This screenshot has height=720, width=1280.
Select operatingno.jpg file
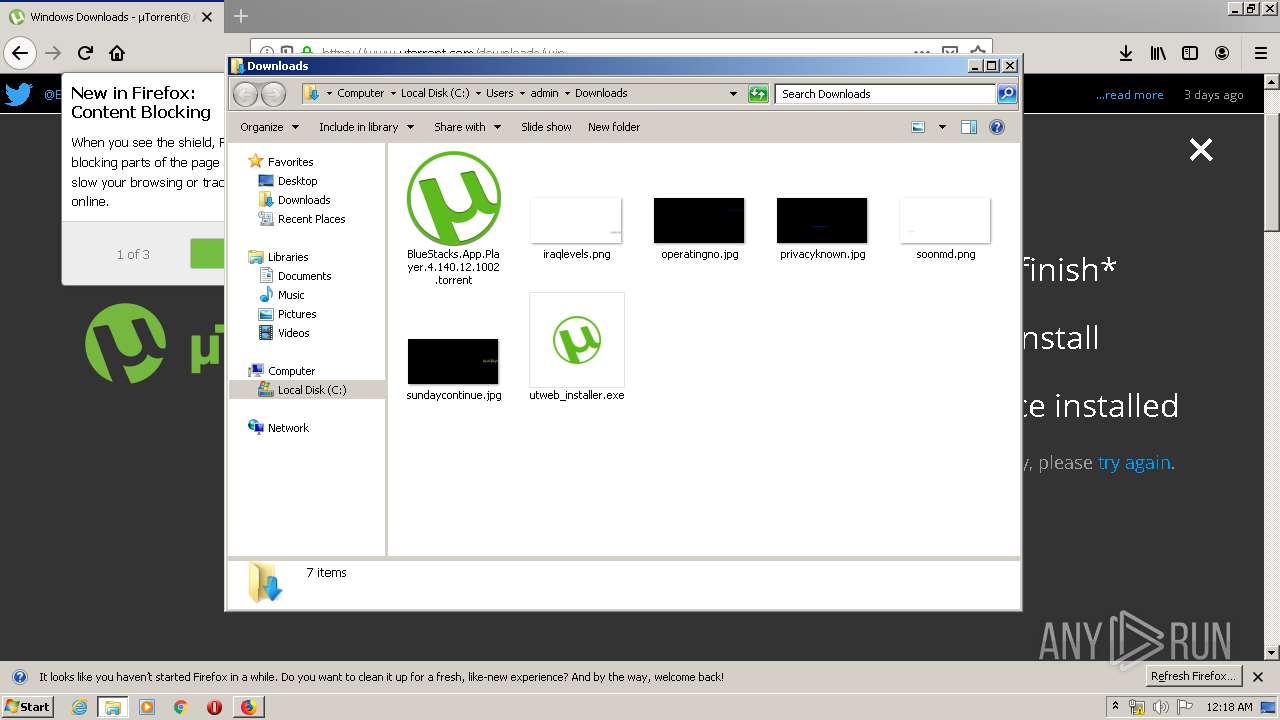(x=699, y=228)
